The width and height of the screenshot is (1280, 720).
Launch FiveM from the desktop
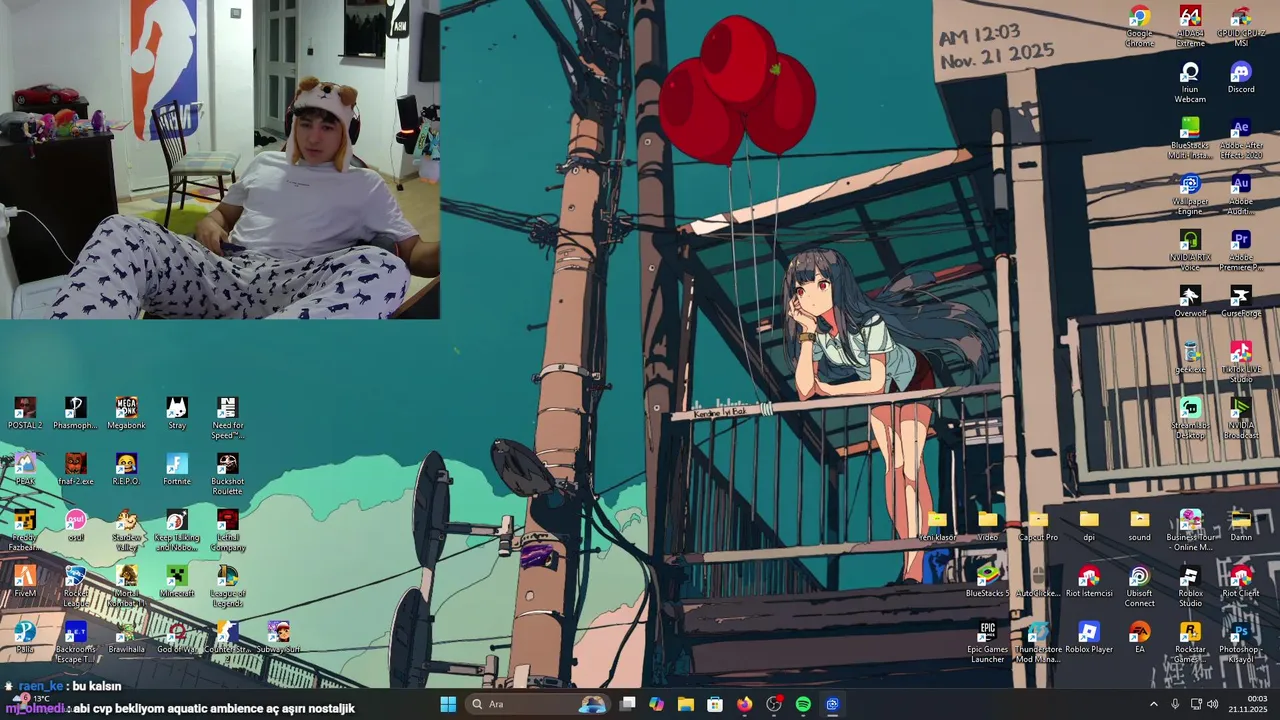tap(25, 580)
